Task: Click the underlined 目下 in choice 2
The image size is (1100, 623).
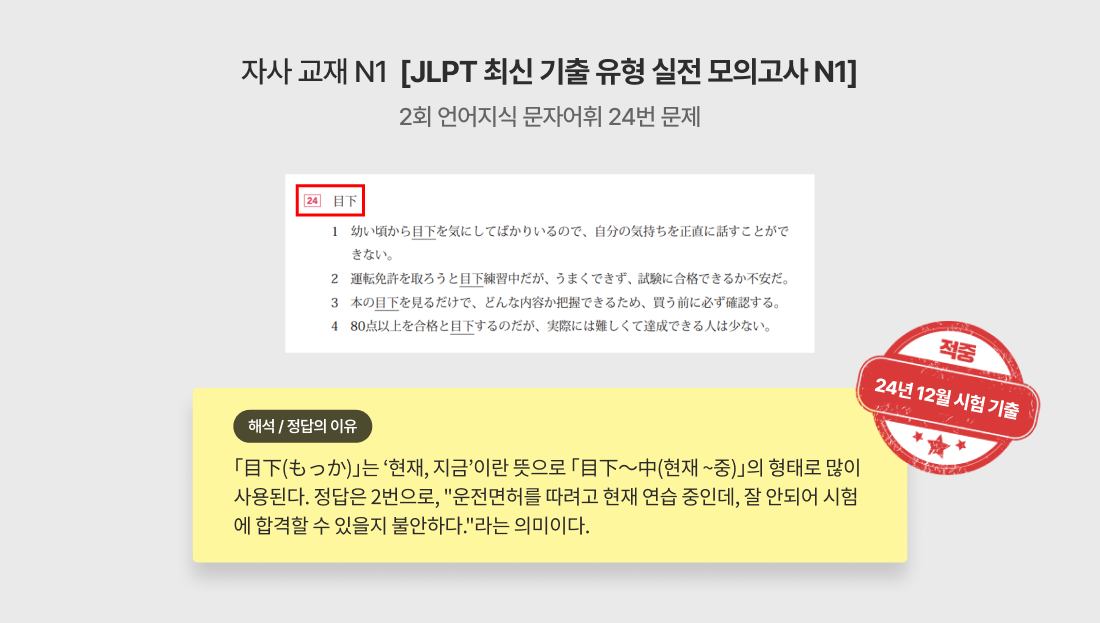Action: coord(471,279)
